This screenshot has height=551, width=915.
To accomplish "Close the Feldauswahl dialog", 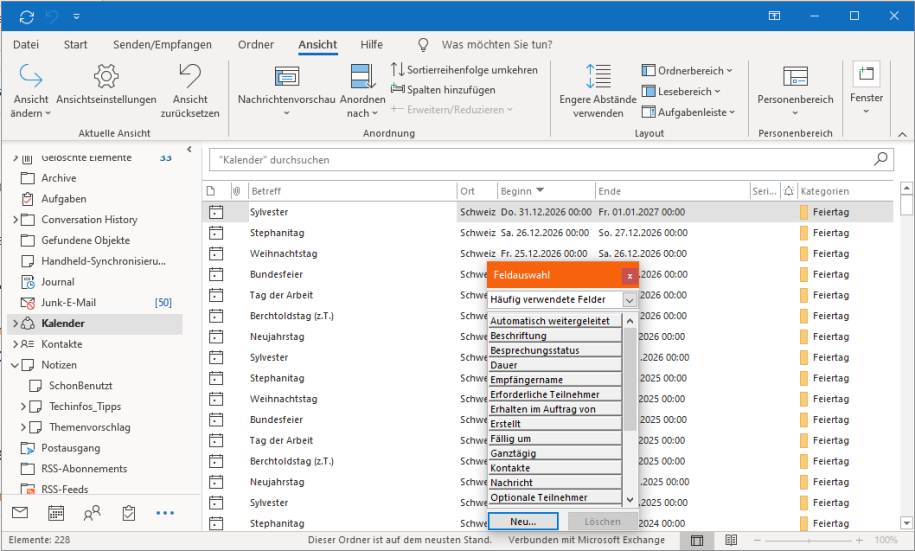I will (x=629, y=275).
